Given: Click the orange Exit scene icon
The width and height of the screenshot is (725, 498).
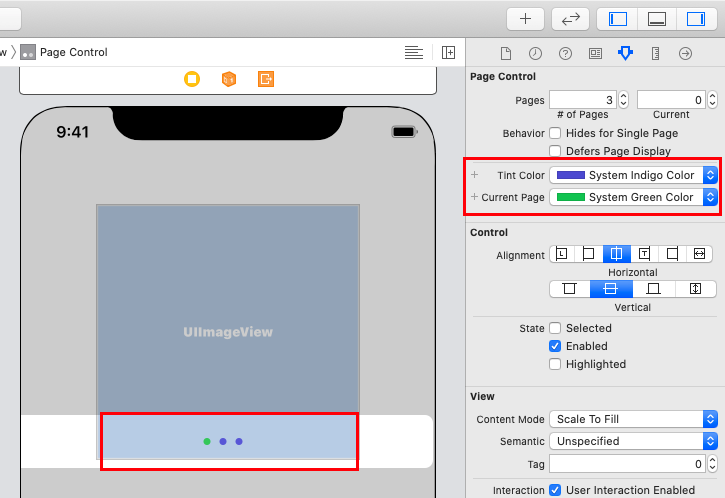Looking at the screenshot, I should click(266, 79).
